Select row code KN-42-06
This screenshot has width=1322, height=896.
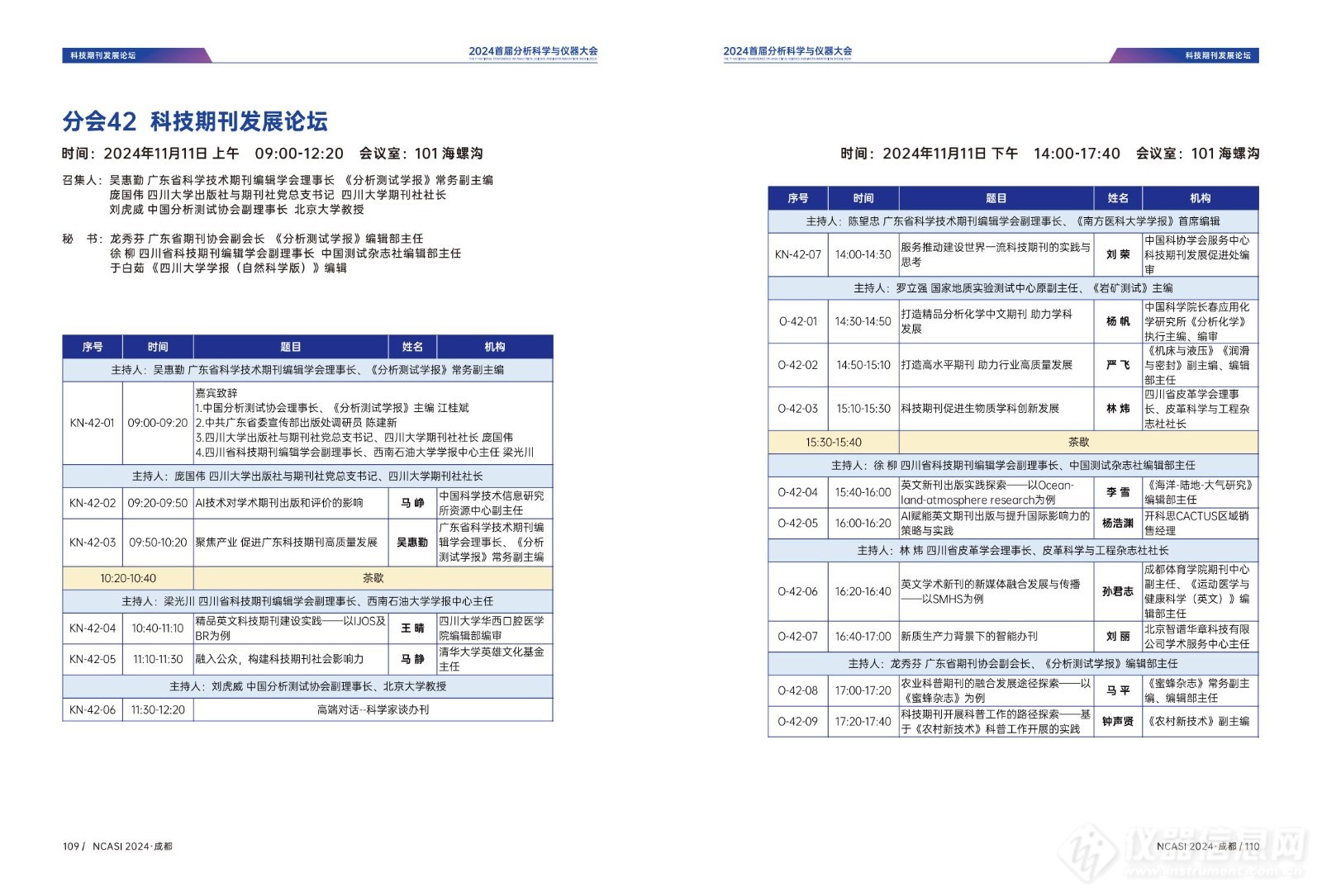93,710
